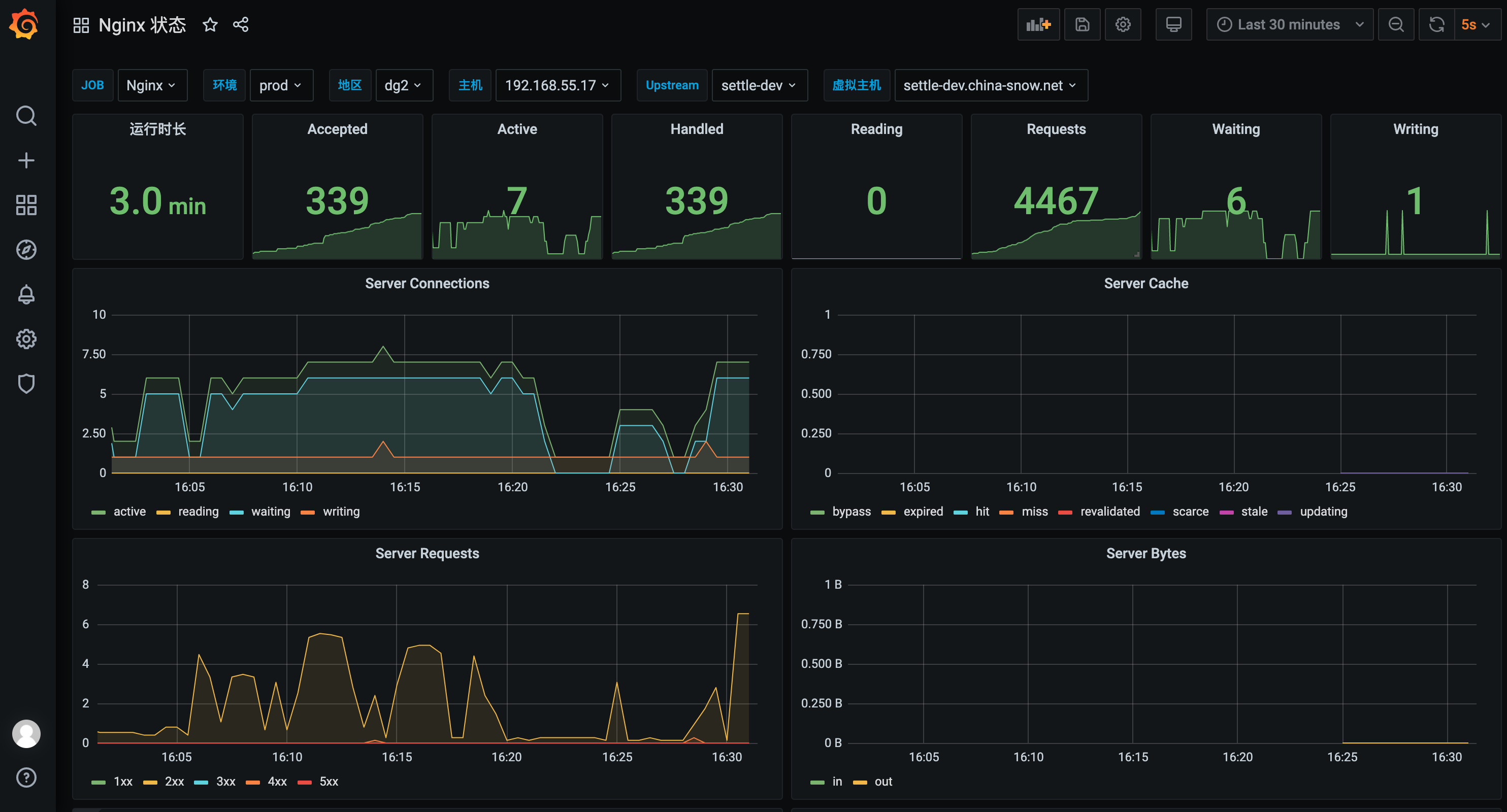The width and height of the screenshot is (1507, 812).
Task: Refresh the dashboard now
Action: click(x=1437, y=24)
